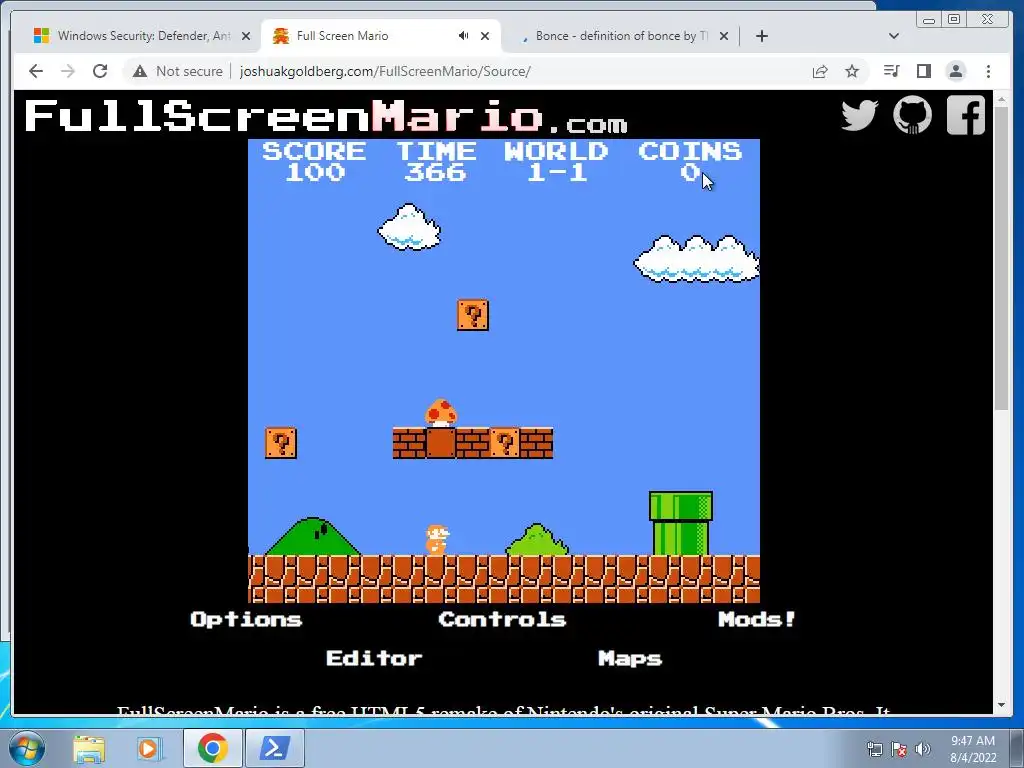The height and width of the screenshot is (768, 1024).
Task: Open the Chrome profile icon
Action: tap(955, 71)
